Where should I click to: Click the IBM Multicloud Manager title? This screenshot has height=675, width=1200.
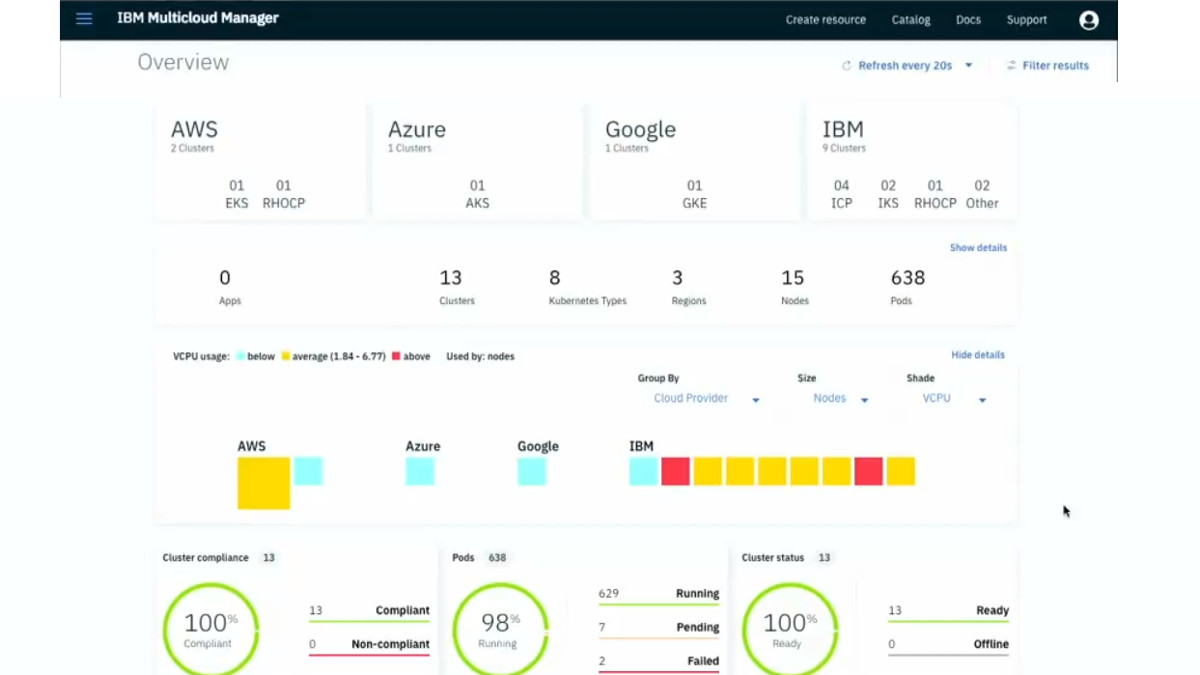click(x=198, y=18)
